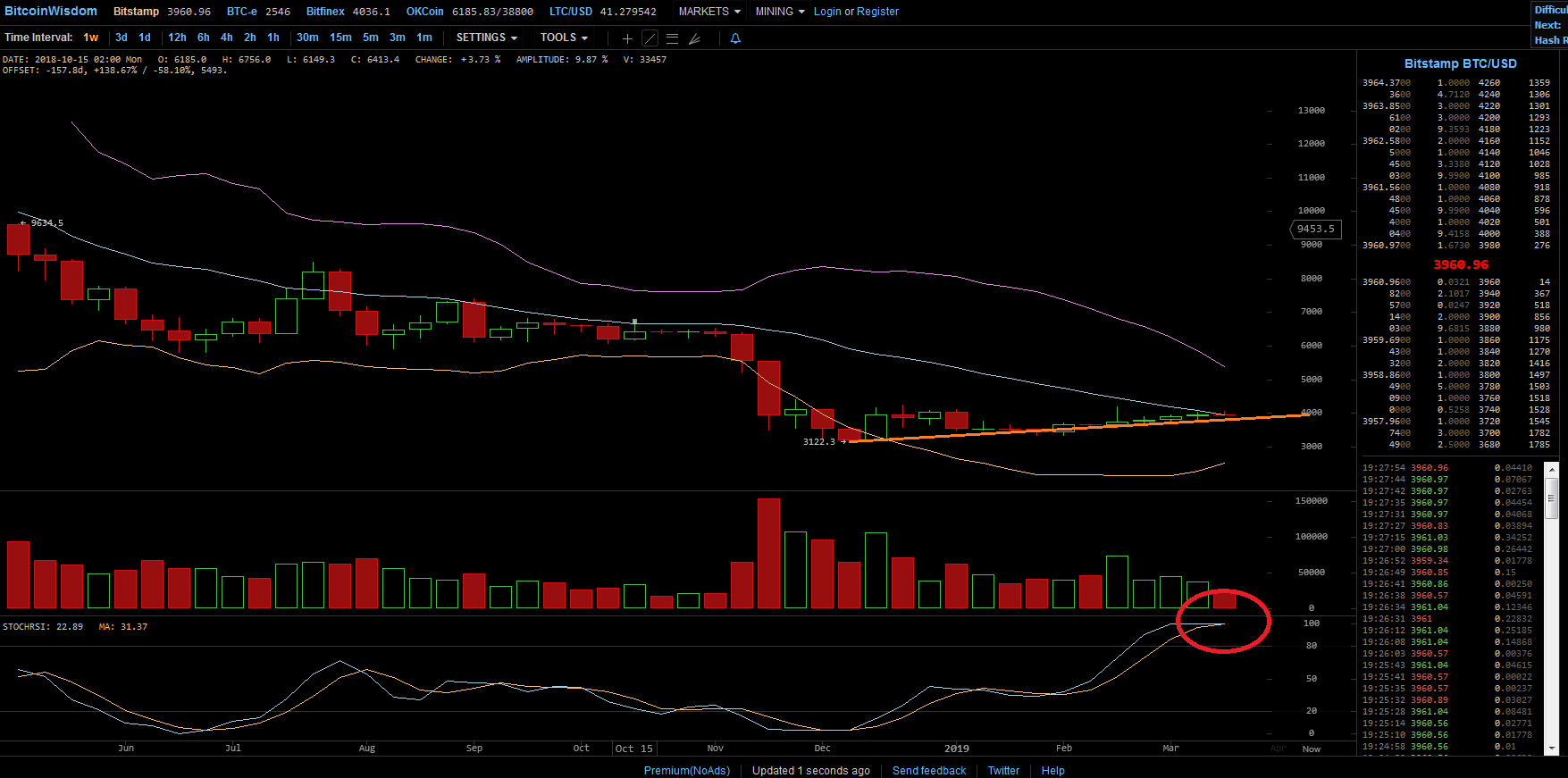The height and width of the screenshot is (778, 1568).
Task: Select the fan lines drawing tool
Action: tap(694, 38)
